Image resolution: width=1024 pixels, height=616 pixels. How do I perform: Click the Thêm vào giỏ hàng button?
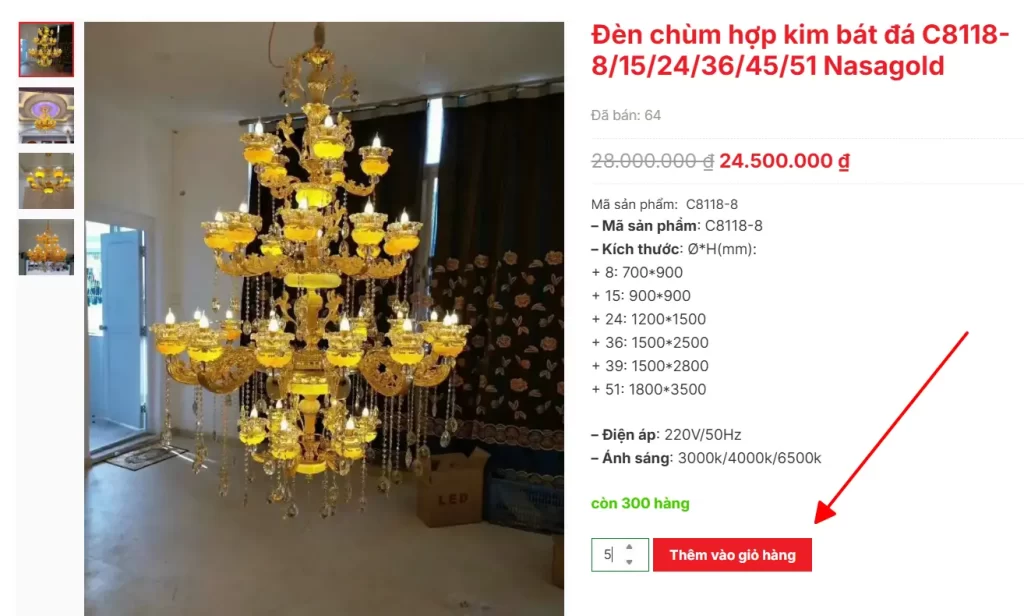(732, 555)
